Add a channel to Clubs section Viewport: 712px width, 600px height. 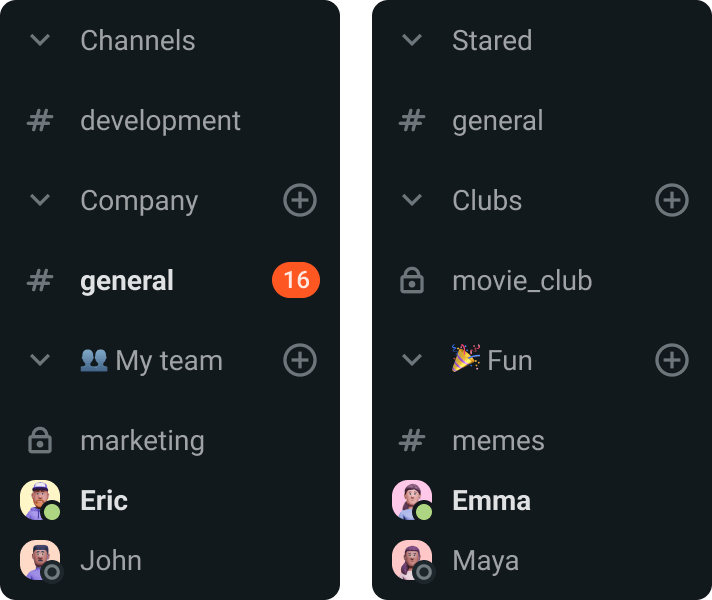point(672,200)
